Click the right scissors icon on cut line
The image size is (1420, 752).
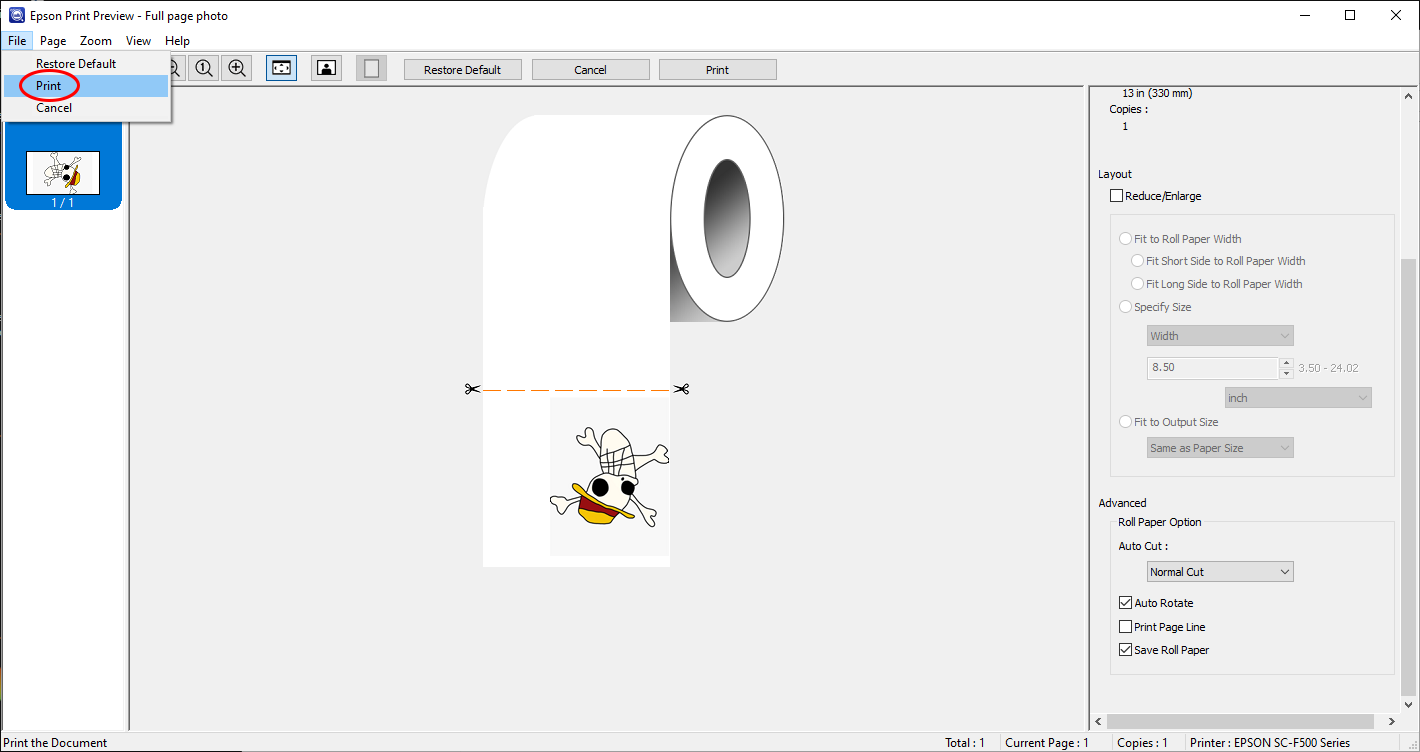[681, 389]
